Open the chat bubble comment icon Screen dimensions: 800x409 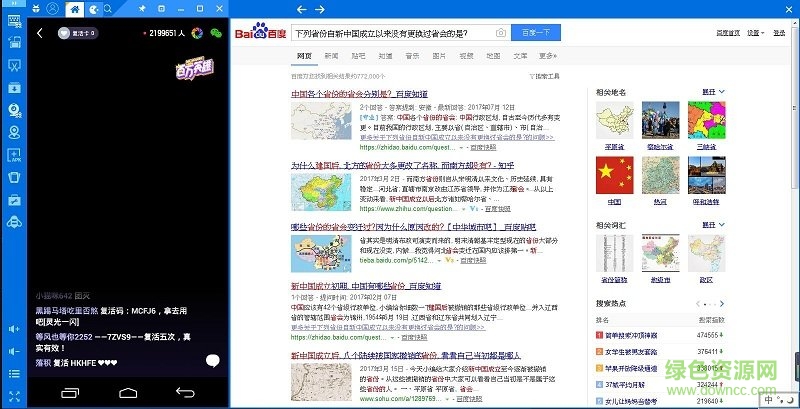click(x=212, y=360)
